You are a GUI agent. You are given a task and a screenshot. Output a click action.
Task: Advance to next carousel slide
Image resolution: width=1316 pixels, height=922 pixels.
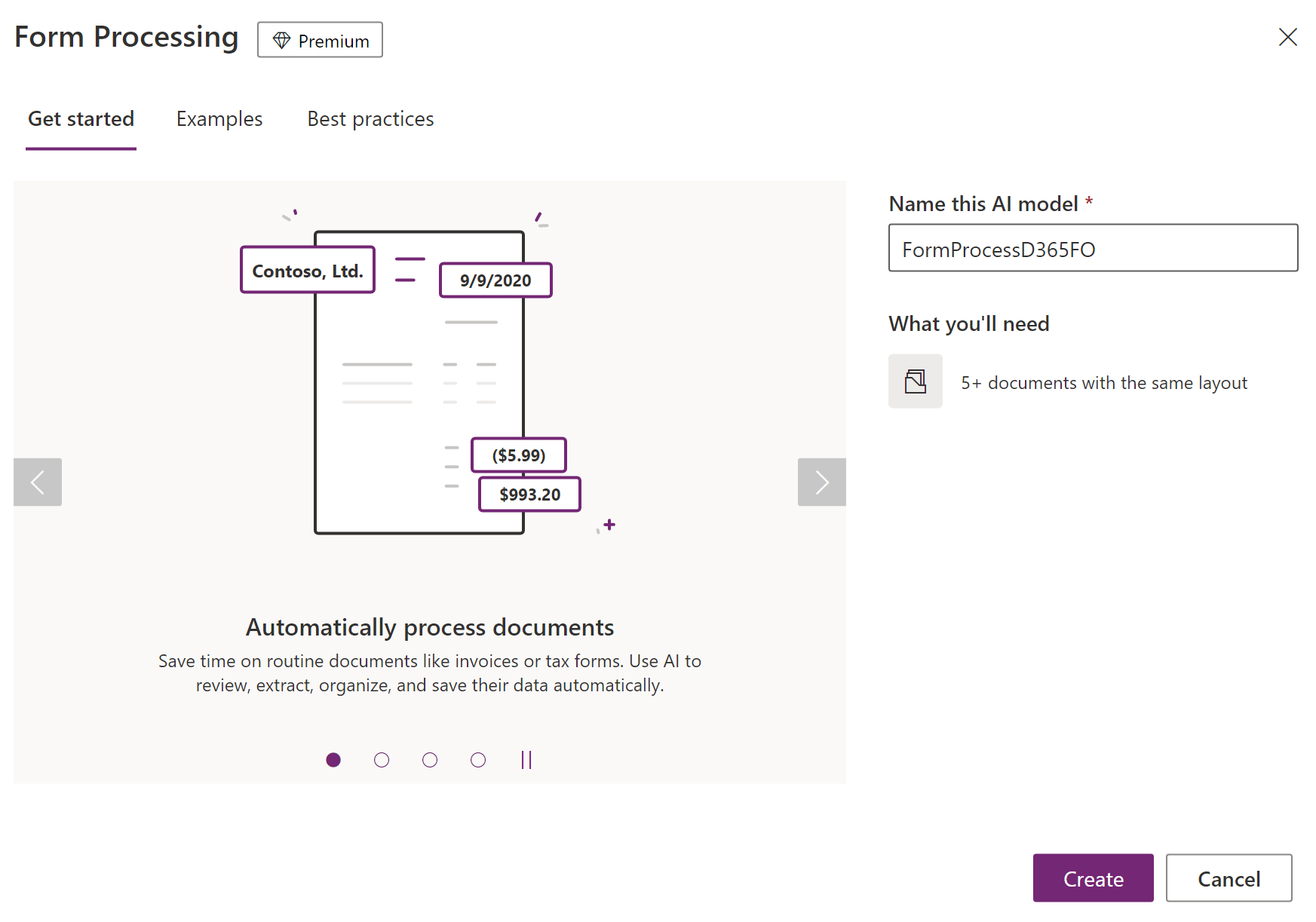822,482
